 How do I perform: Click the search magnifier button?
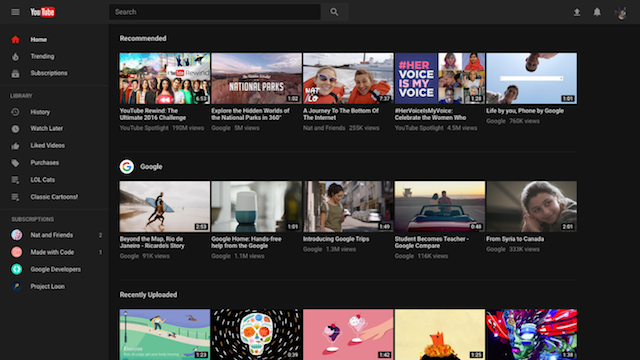click(334, 12)
